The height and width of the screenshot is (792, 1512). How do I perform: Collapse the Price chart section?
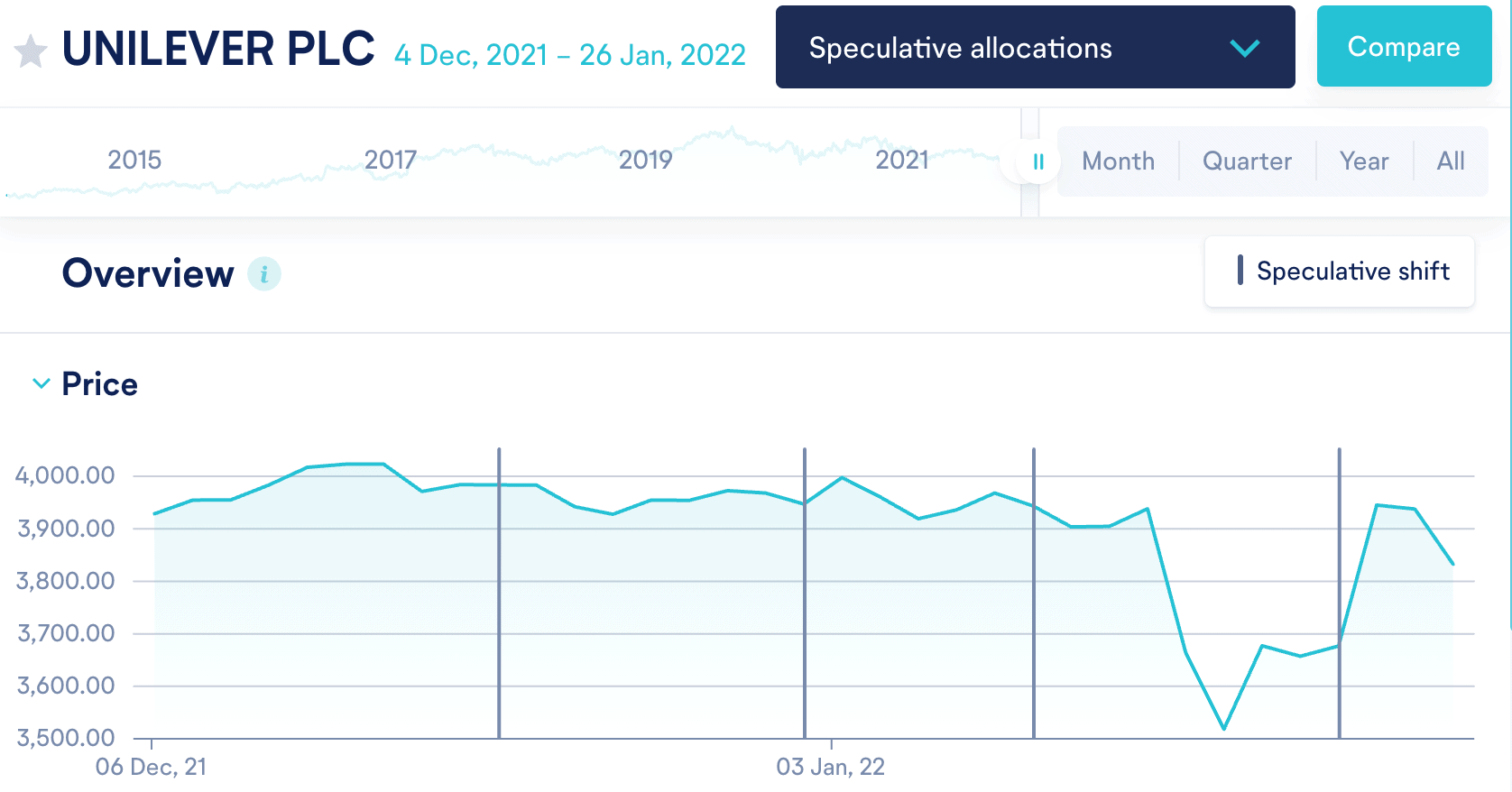click(x=41, y=384)
